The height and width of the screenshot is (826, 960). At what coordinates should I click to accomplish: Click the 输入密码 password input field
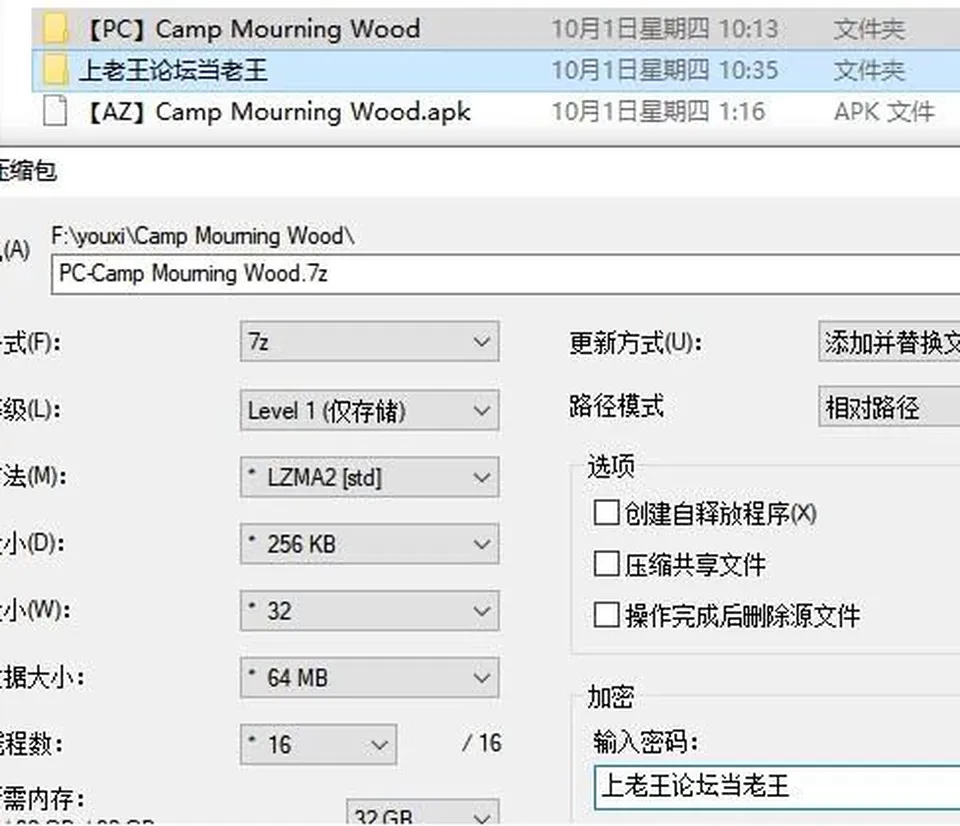coord(777,786)
